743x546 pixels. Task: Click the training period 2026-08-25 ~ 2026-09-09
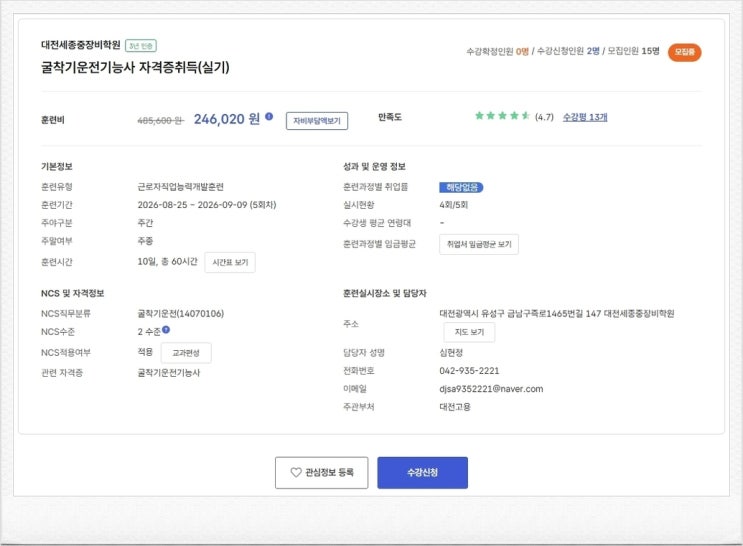pos(192,205)
